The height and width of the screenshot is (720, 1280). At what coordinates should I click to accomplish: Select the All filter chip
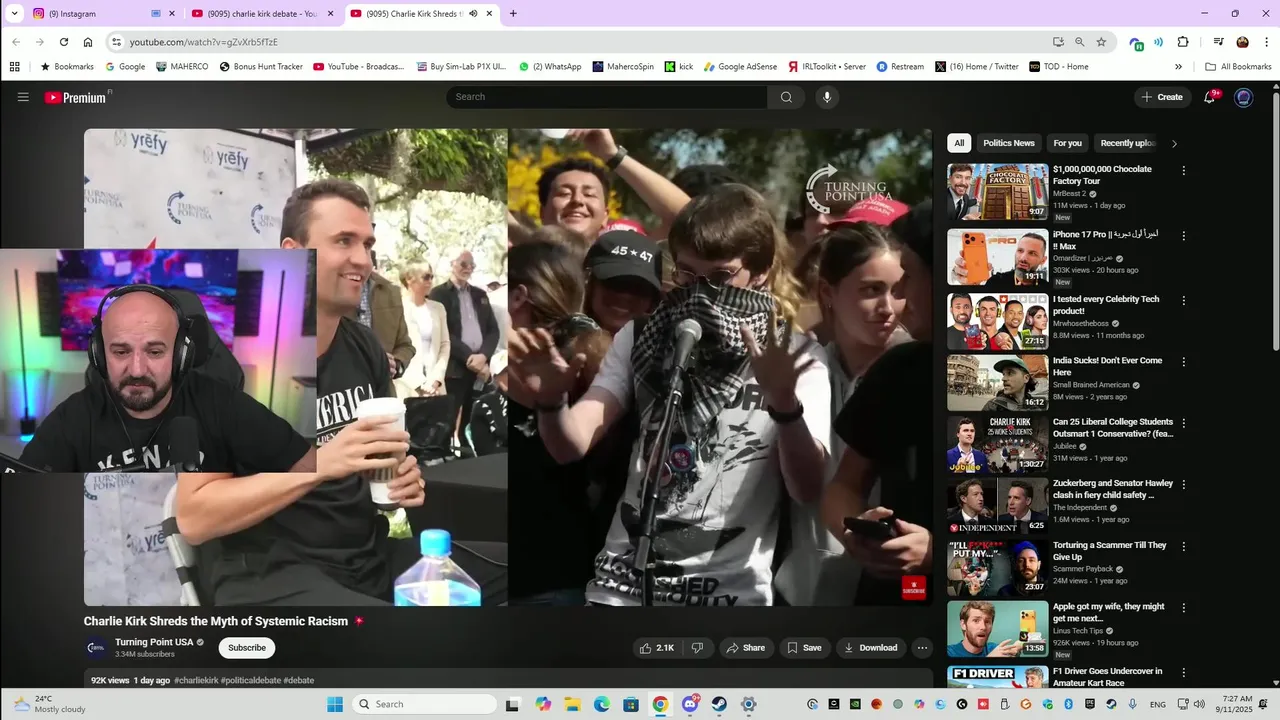959,143
